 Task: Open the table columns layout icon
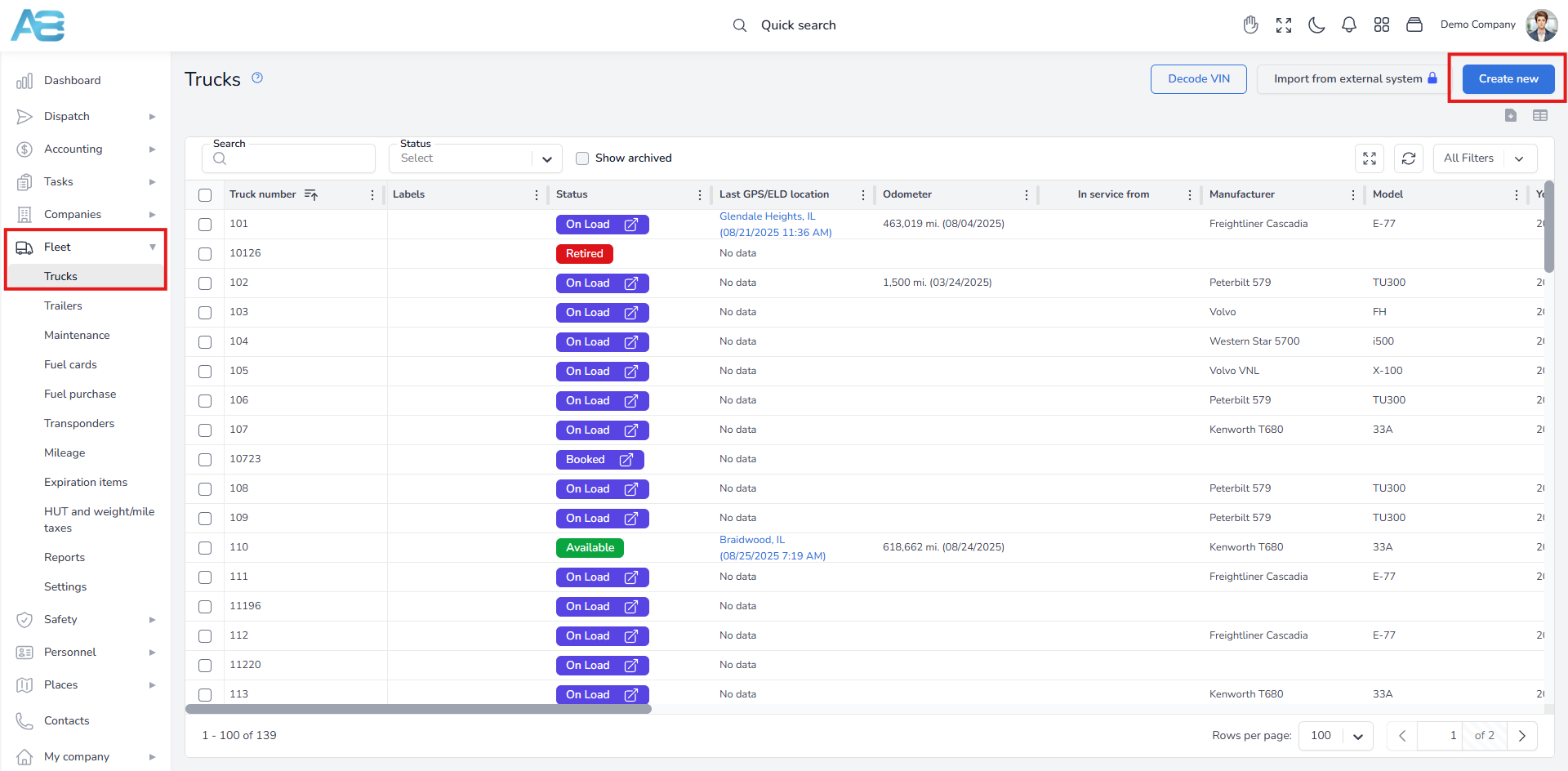1540,115
